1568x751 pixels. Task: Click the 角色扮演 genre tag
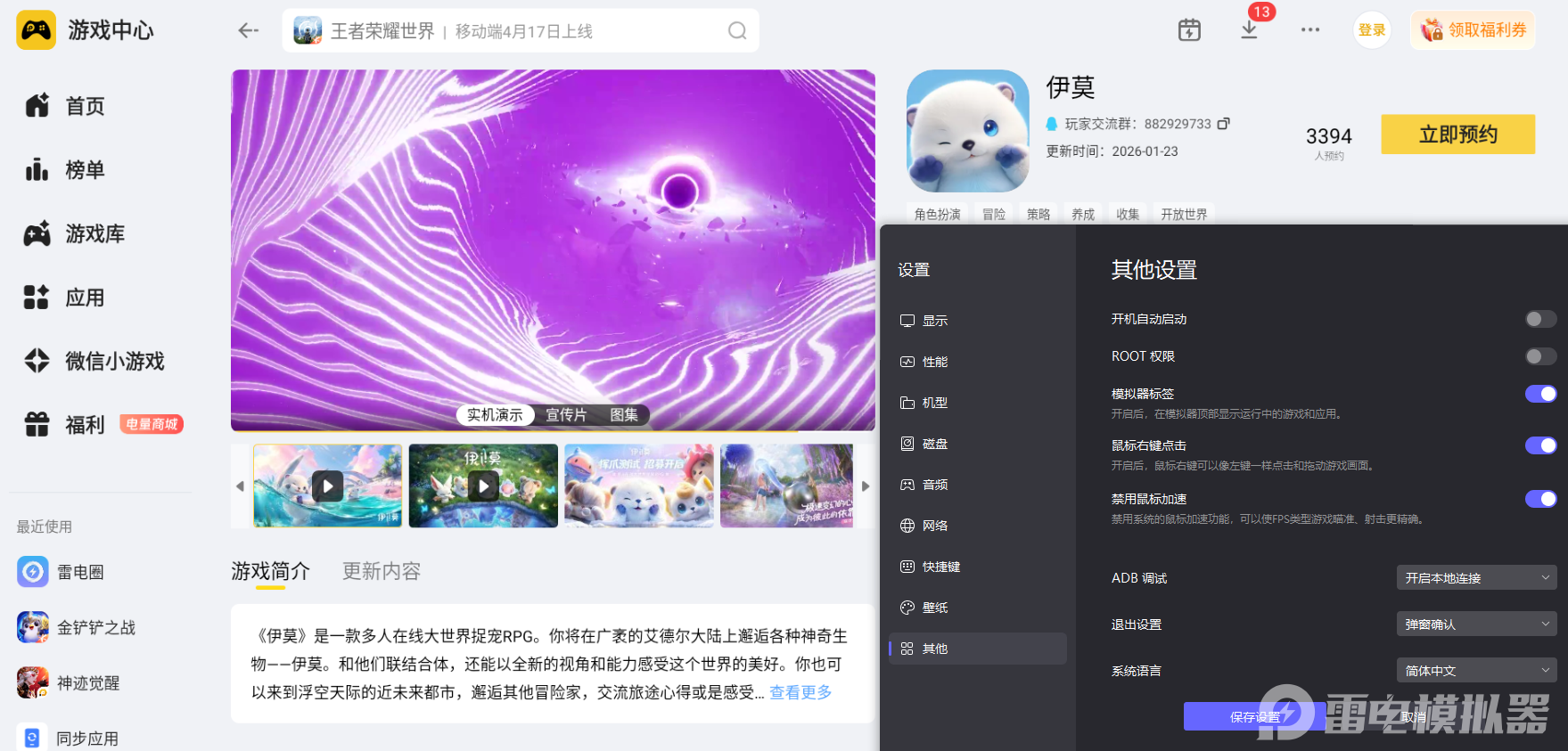click(938, 214)
